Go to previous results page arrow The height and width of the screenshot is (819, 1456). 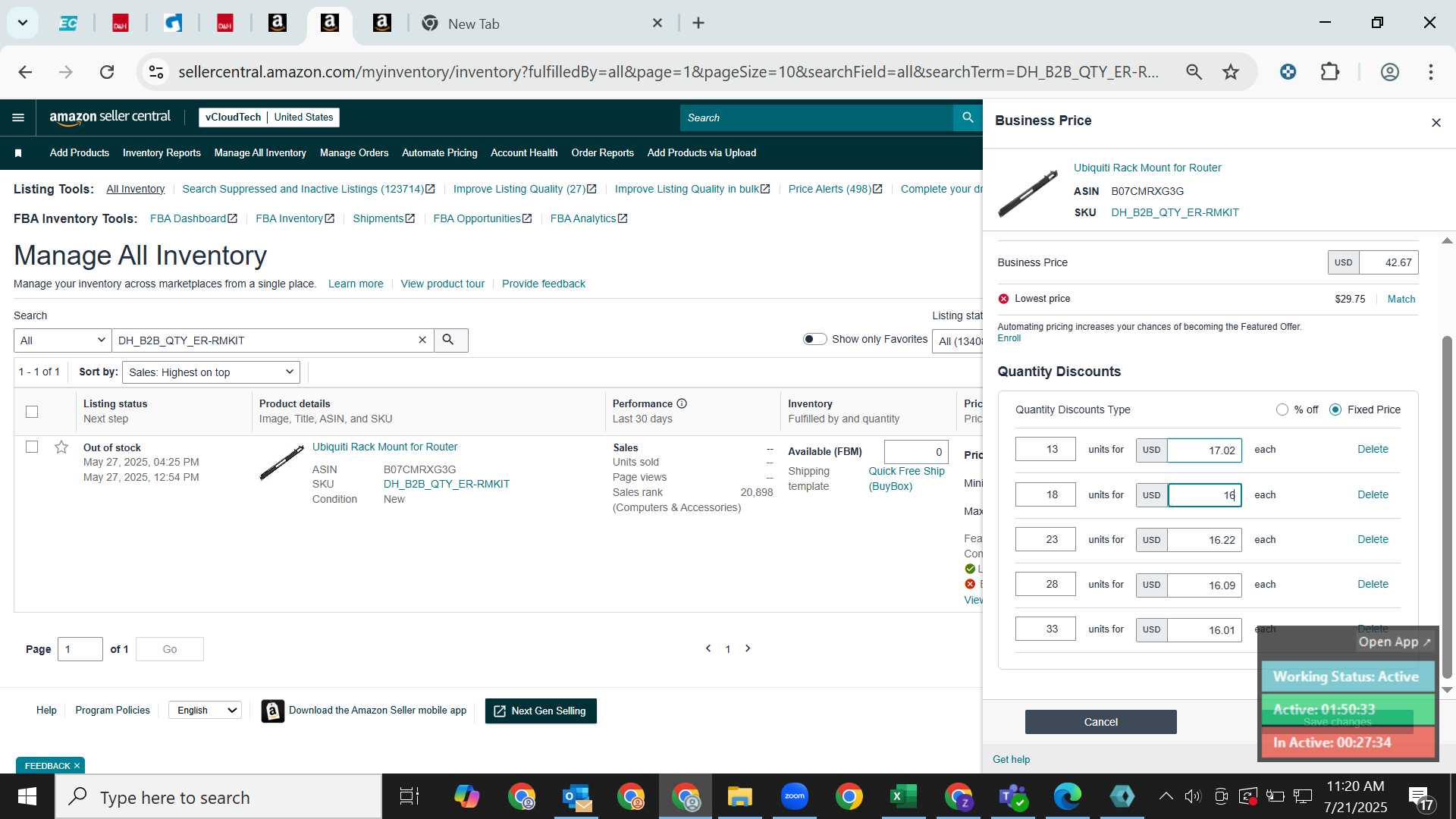pos(708,648)
